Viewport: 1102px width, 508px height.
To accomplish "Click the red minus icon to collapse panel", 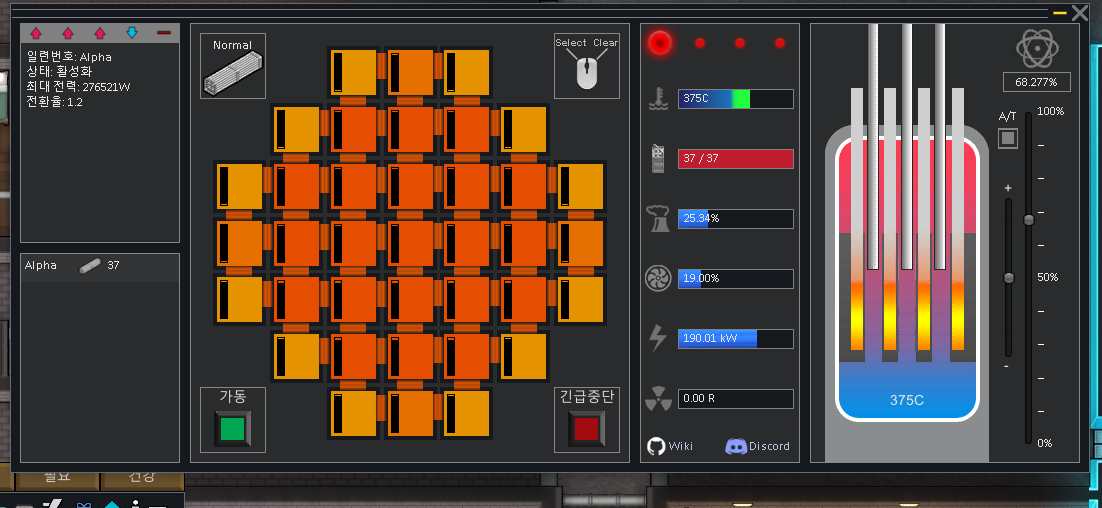I will [164, 33].
